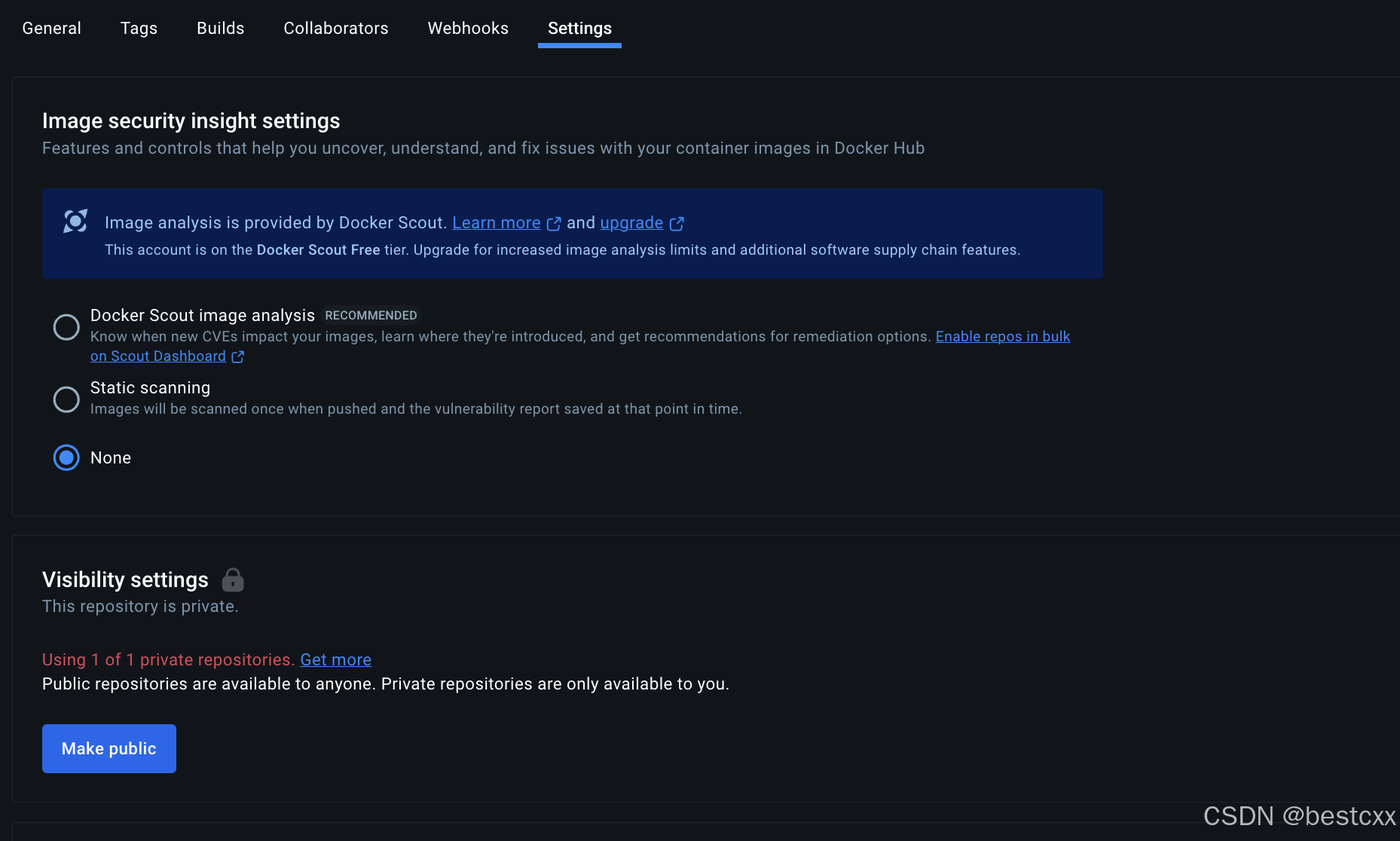Viewport: 1400px width, 841px height.
Task: Click external icon after Scout Dashboard
Action: pos(237,356)
